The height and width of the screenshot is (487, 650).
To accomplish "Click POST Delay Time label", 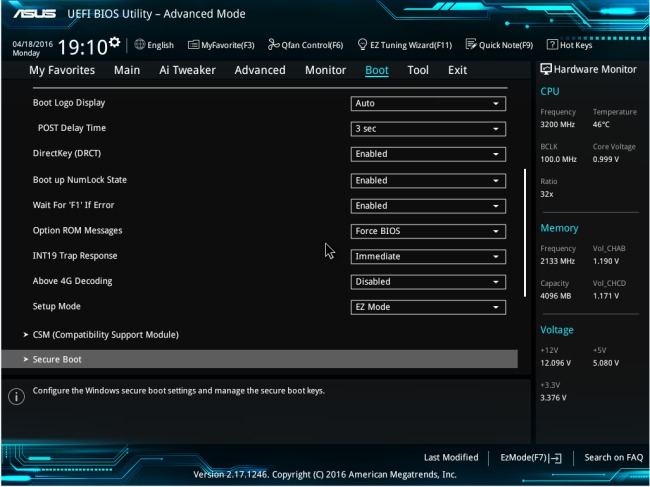I will (72, 128).
